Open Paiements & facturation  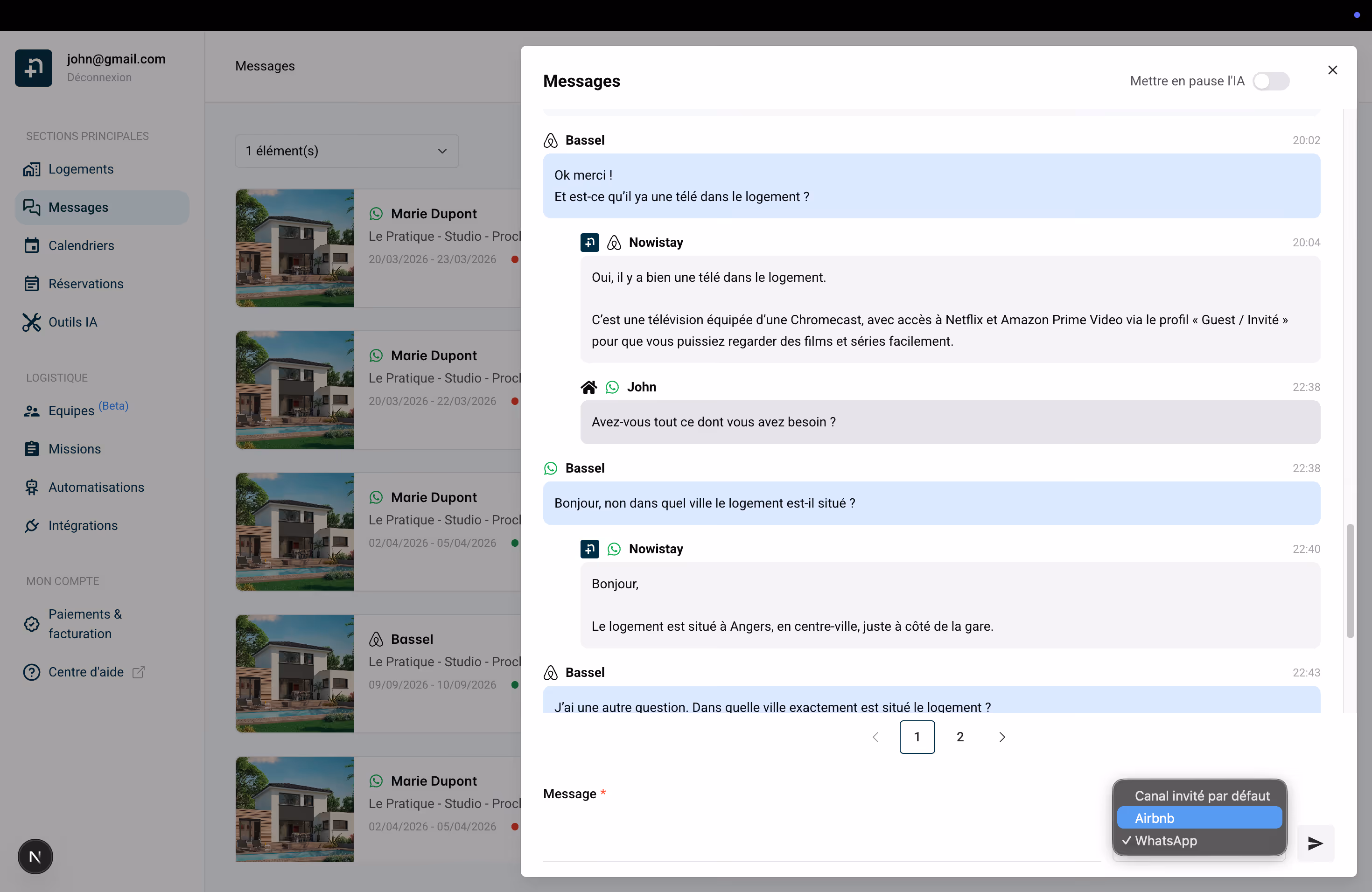coord(85,623)
